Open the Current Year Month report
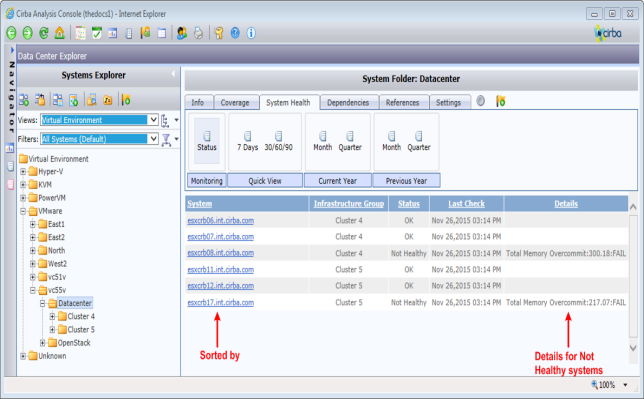 (x=323, y=141)
